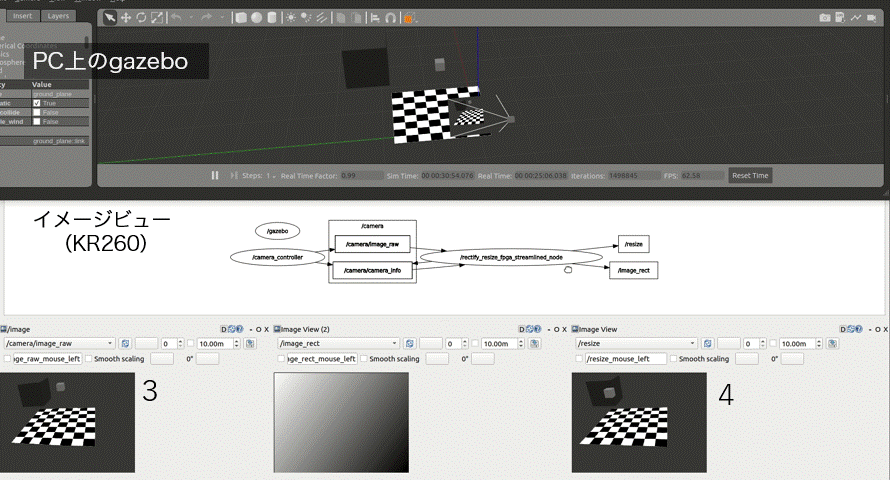Click the /camera/image_raw image preview
This screenshot has width=890, height=480.
pos(68,422)
